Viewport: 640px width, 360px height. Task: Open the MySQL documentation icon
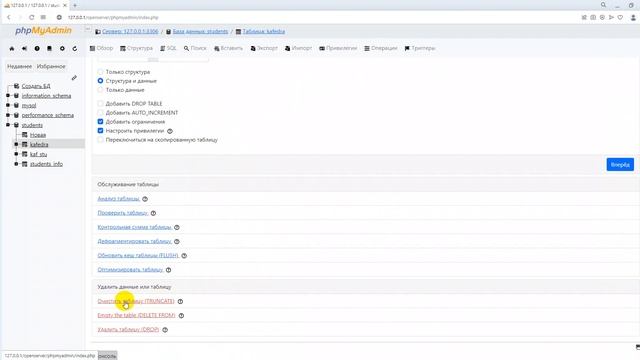click(49, 48)
